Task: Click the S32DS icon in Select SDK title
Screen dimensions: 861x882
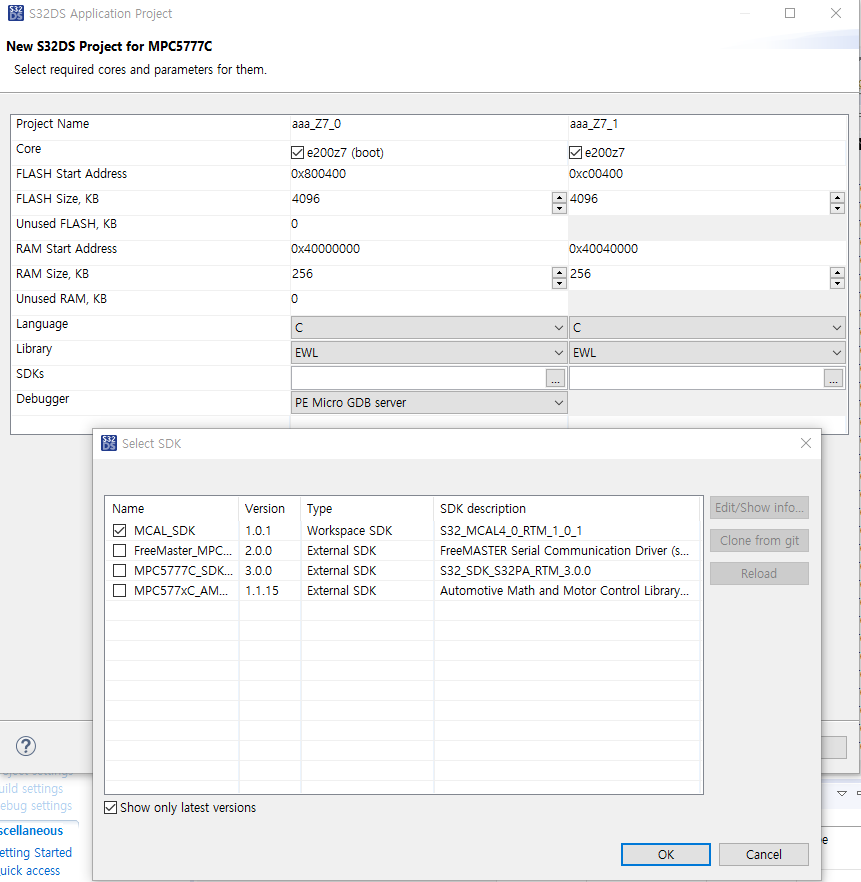Action: click(x=109, y=443)
